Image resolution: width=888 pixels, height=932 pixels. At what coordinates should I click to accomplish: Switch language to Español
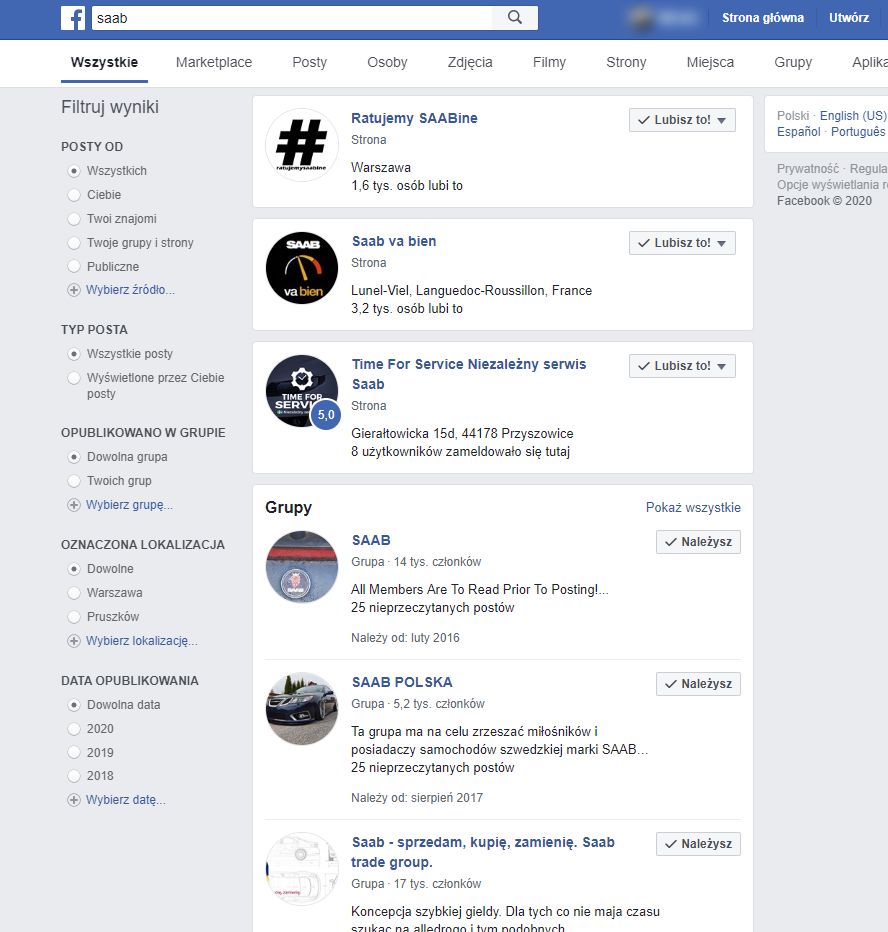798,132
